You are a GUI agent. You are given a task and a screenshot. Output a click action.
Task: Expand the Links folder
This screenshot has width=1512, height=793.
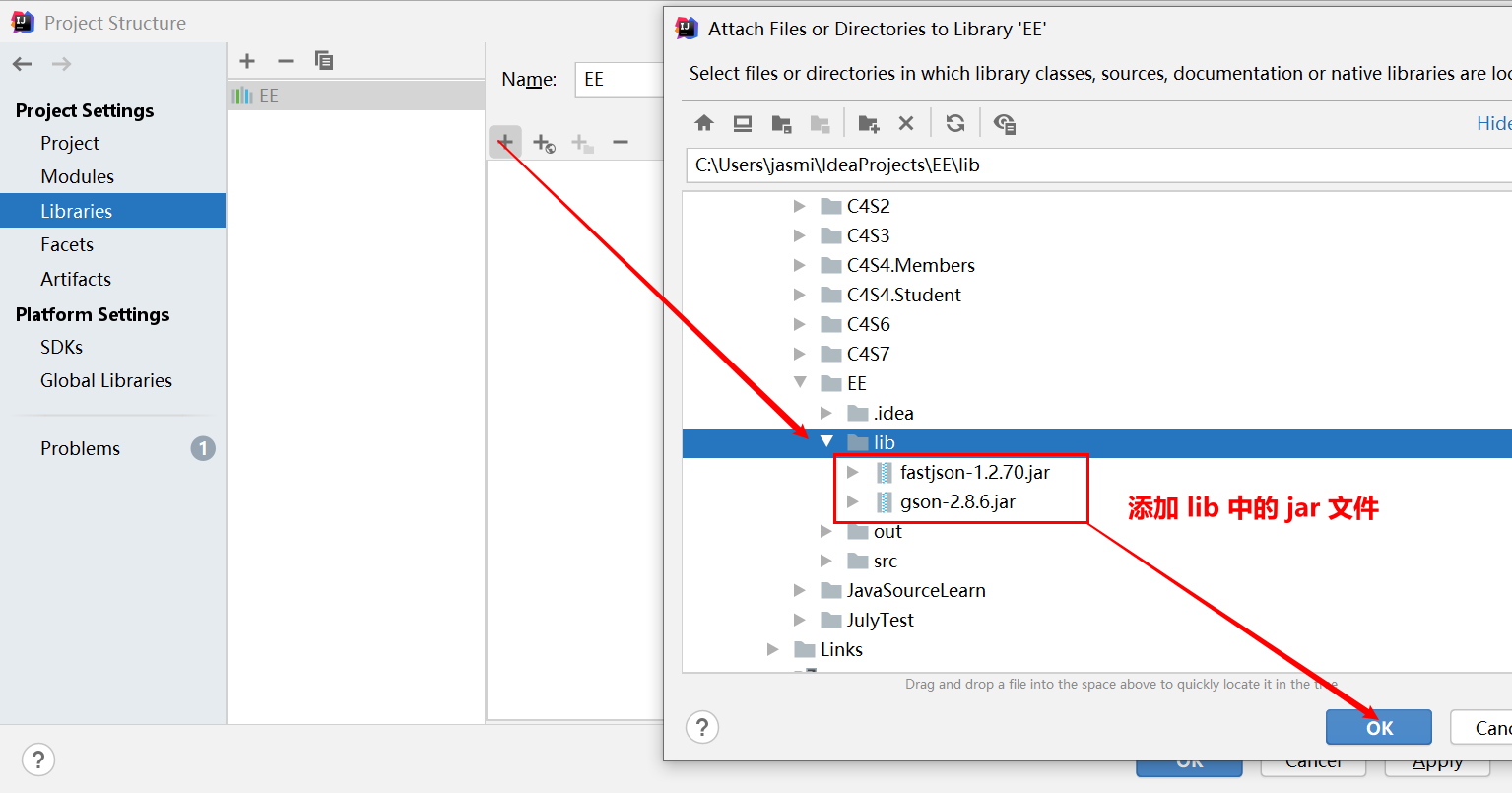click(773, 649)
